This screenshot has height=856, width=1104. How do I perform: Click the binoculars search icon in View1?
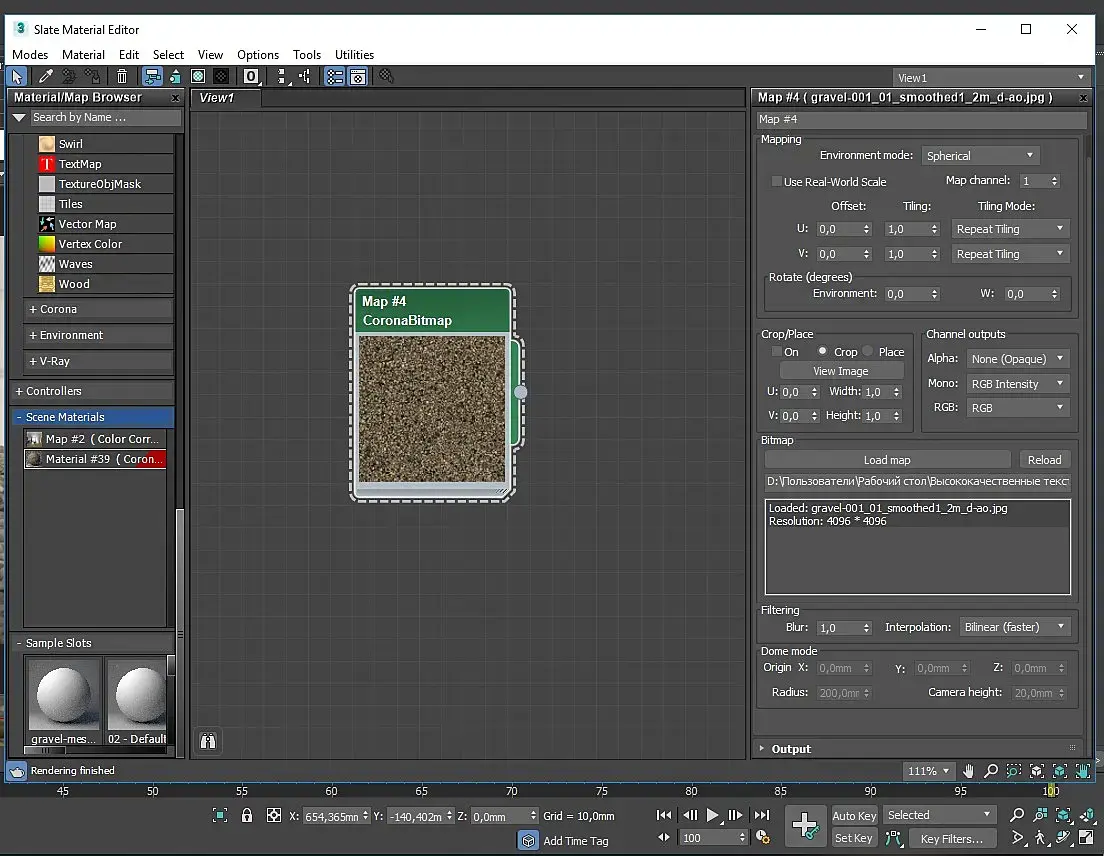click(208, 741)
